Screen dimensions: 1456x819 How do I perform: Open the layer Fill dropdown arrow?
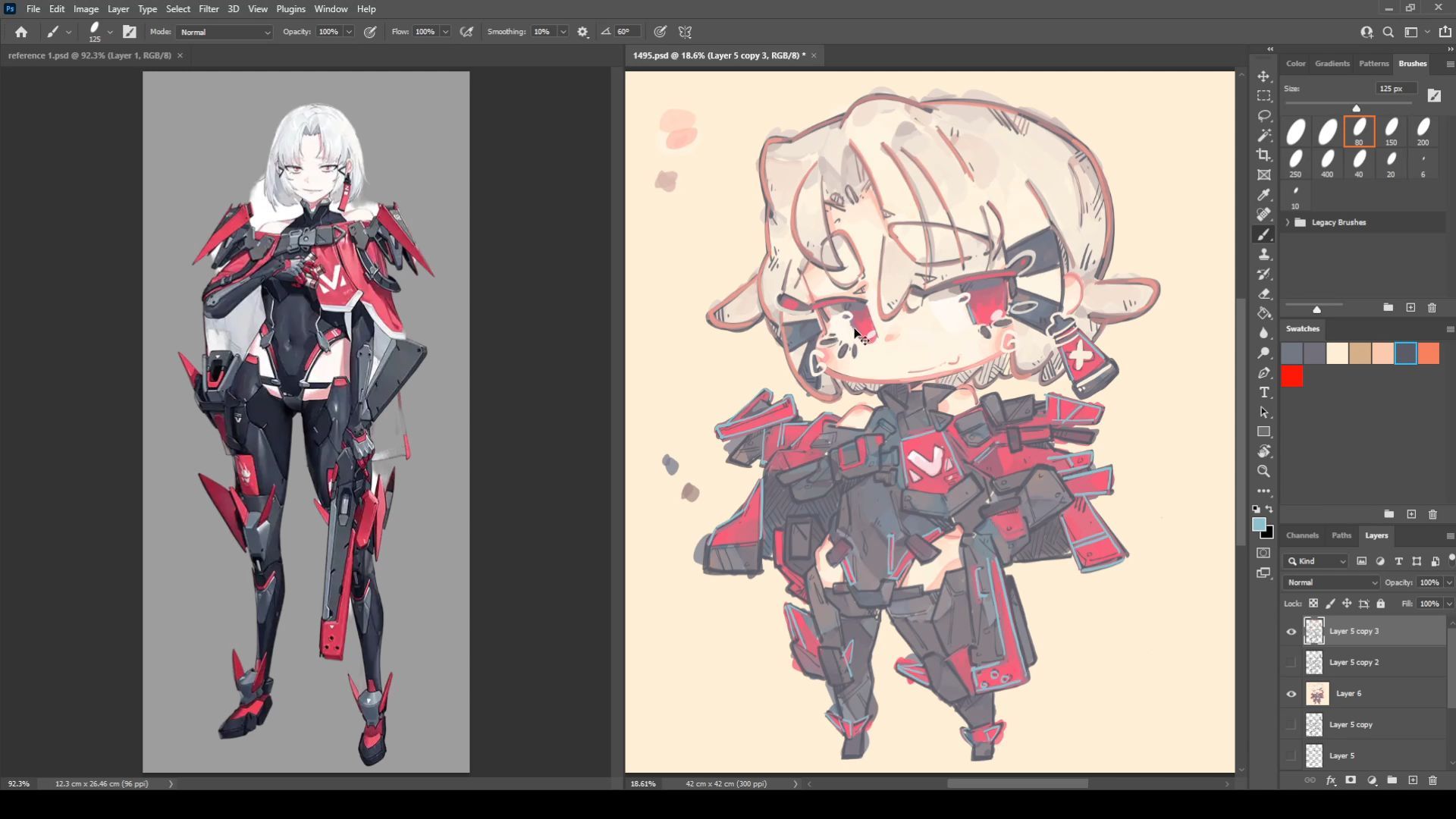pos(1449,604)
